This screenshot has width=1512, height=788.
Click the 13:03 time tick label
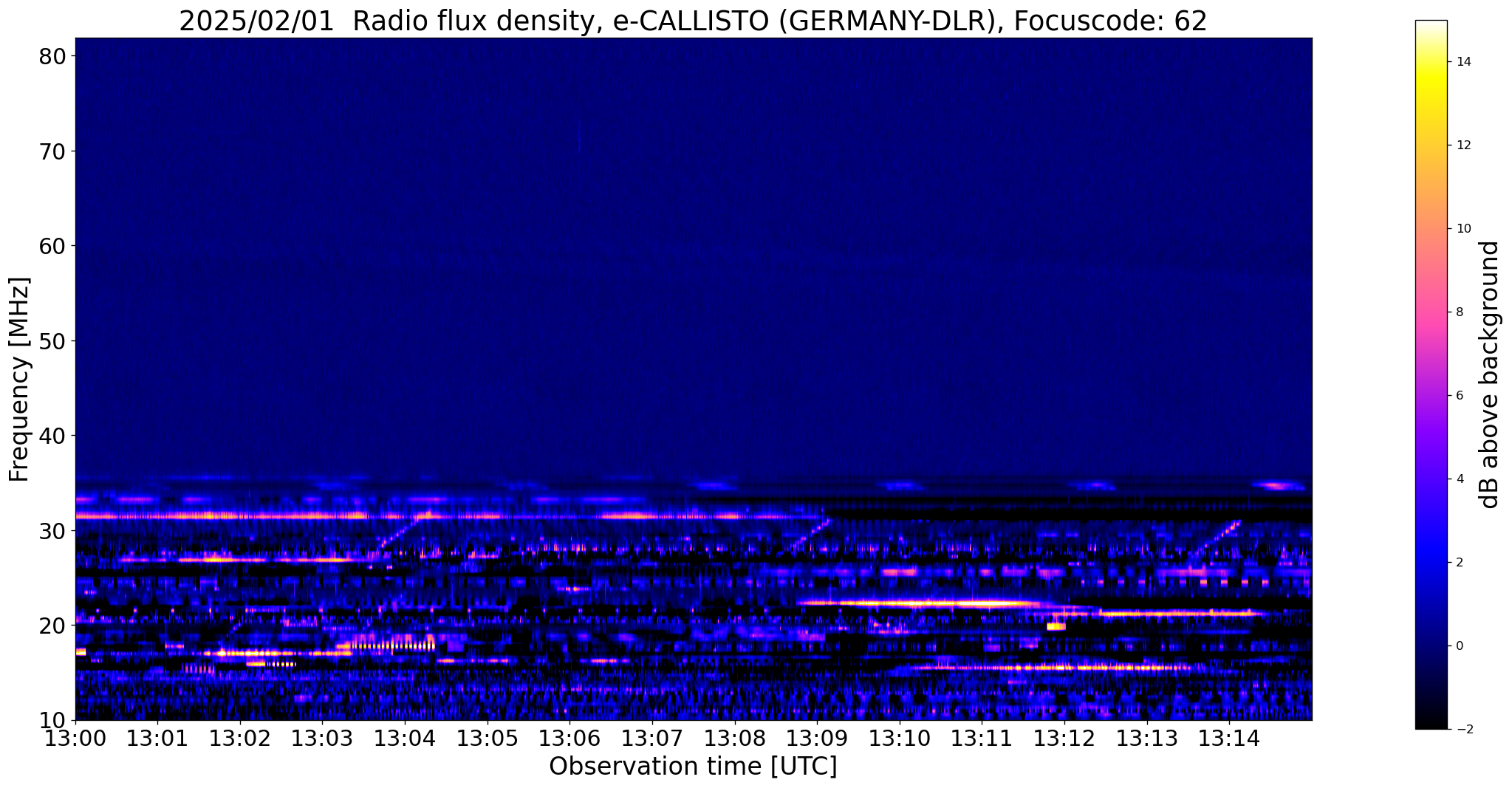(322, 737)
